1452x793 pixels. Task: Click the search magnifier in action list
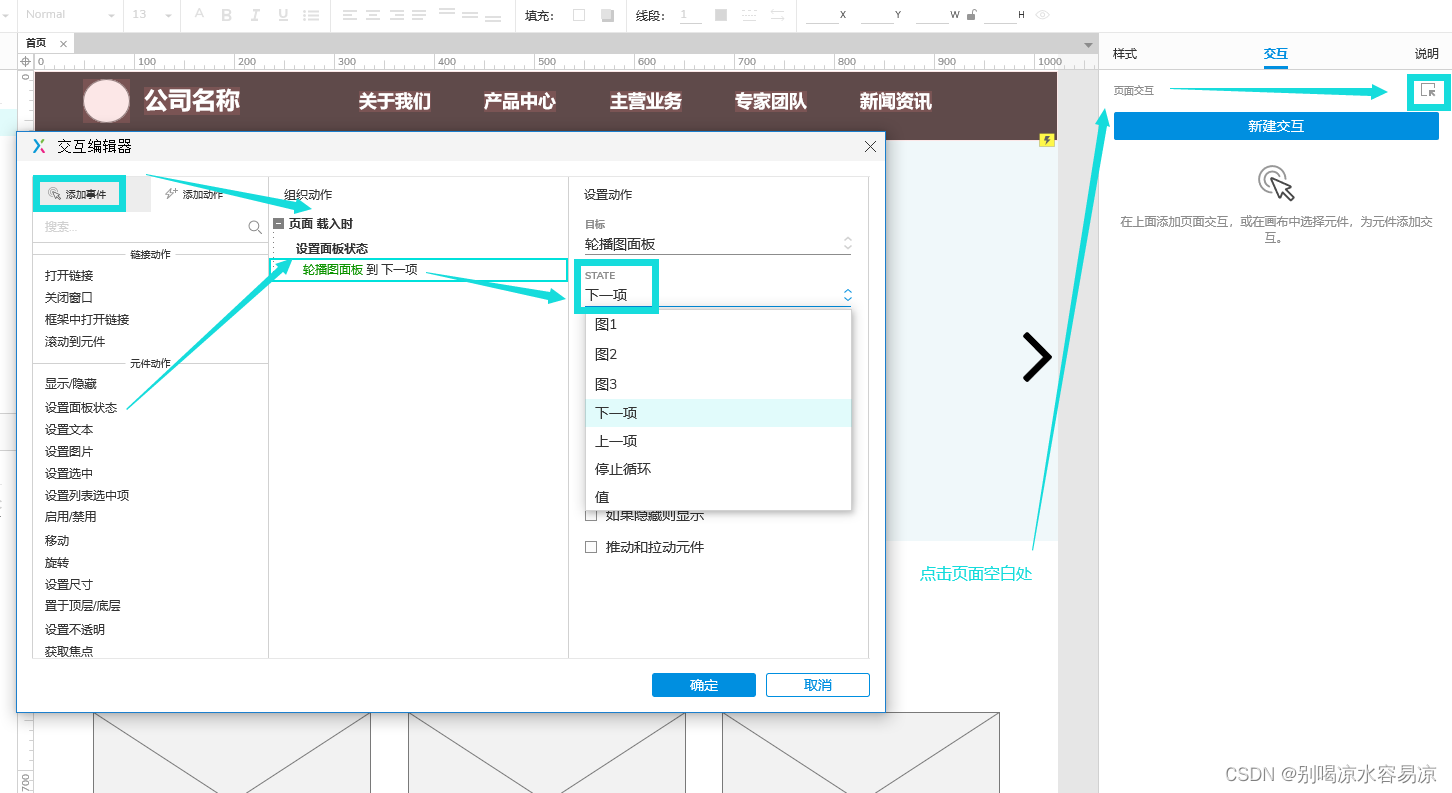255,227
